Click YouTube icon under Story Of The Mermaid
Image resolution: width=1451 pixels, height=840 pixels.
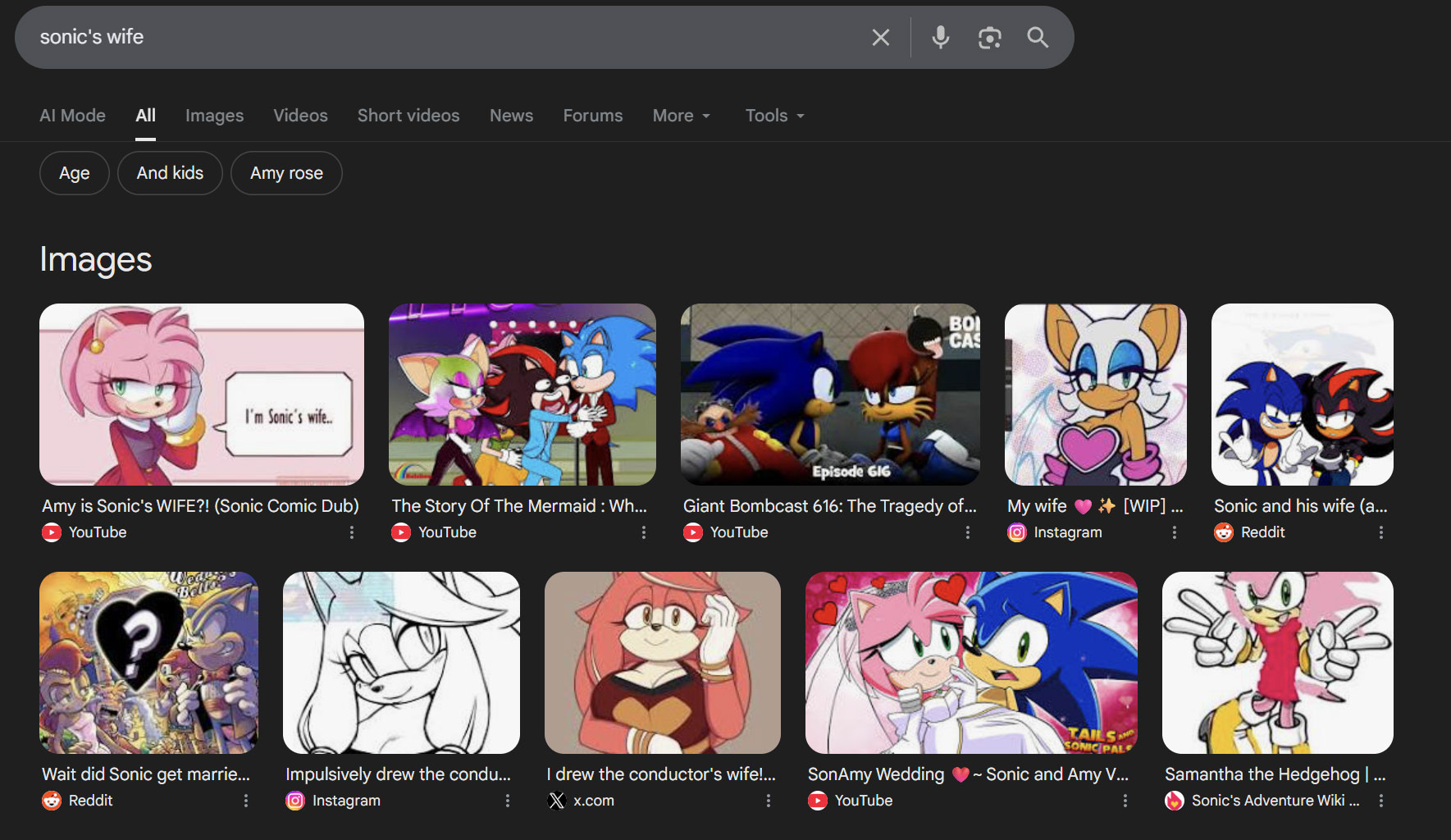click(x=401, y=532)
